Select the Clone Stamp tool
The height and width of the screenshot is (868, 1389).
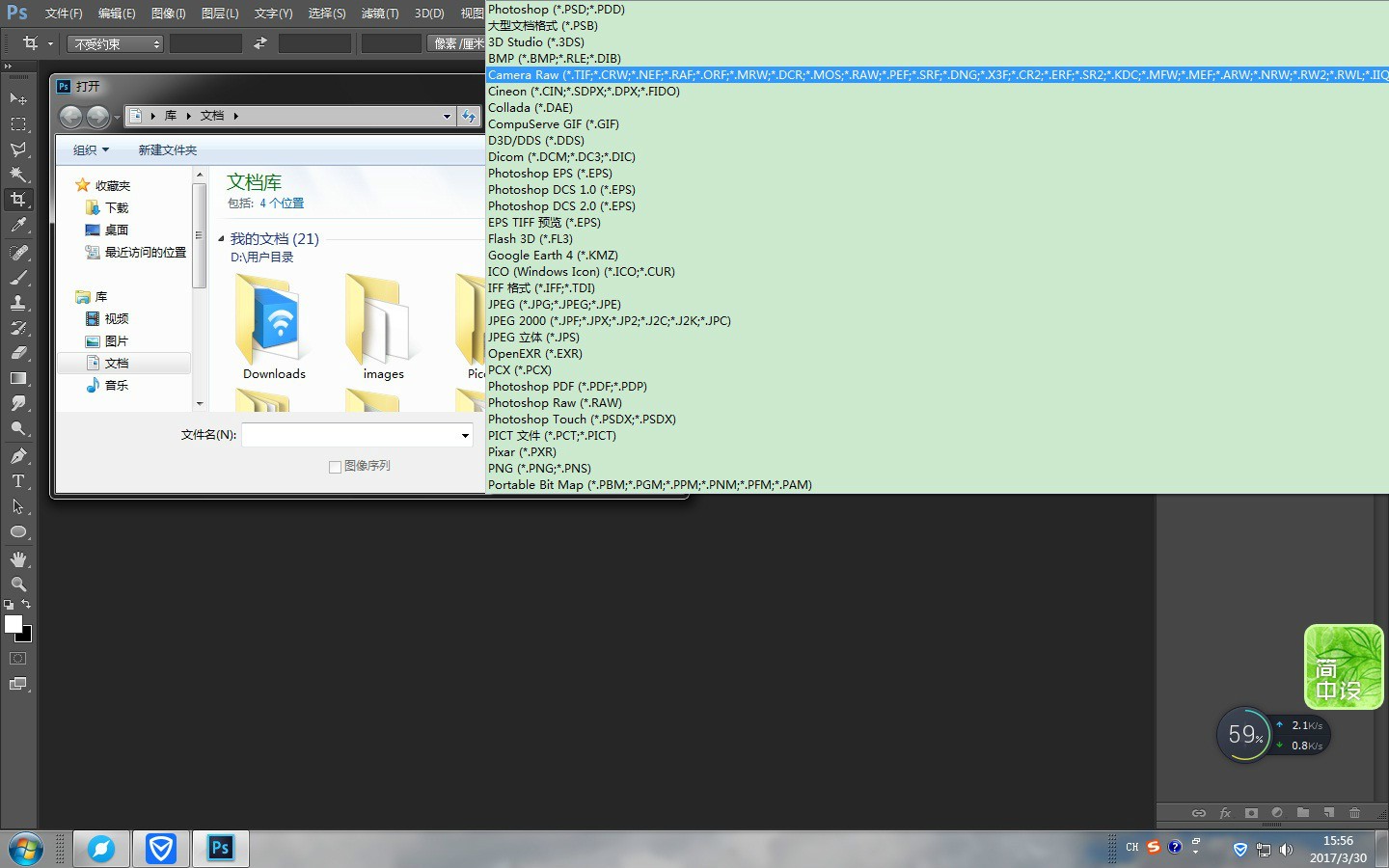18,303
